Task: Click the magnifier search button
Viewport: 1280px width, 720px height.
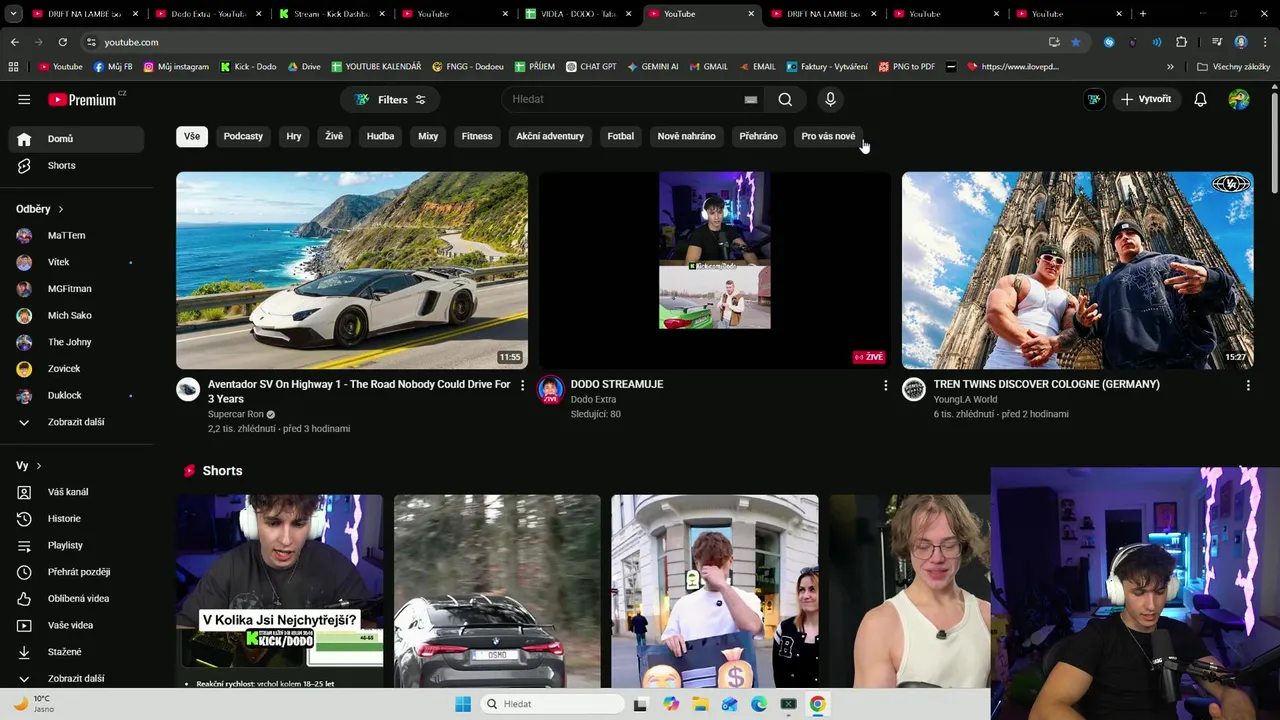Action: point(785,99)
